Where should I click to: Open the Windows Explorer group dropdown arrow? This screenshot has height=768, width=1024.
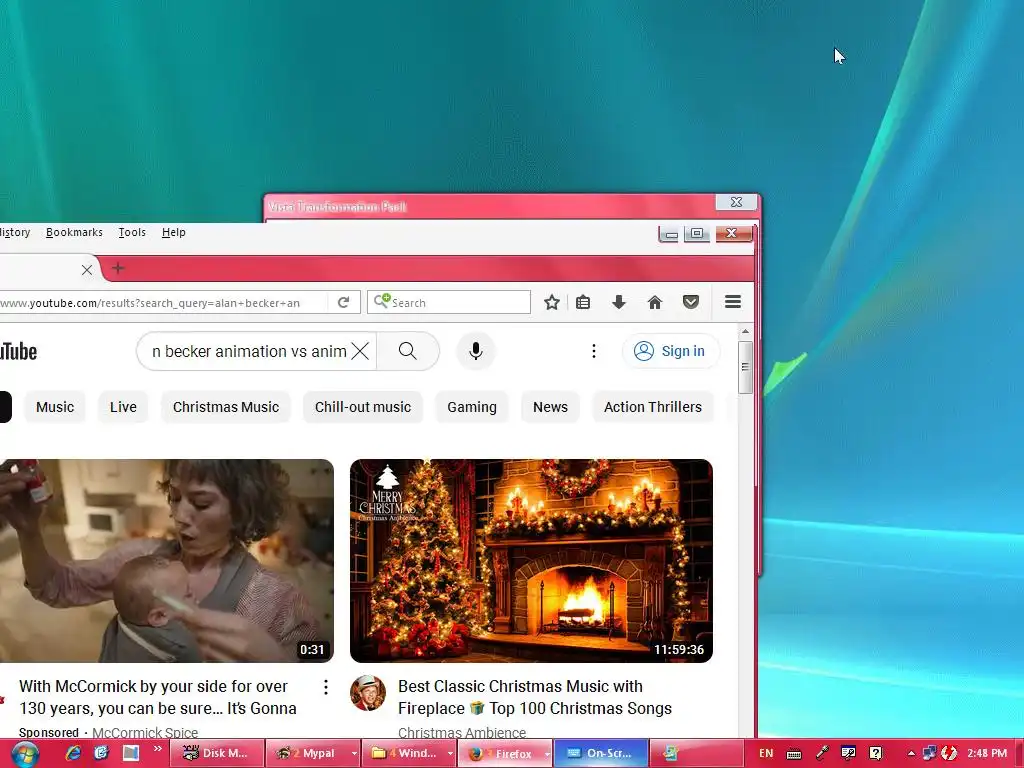450,754
